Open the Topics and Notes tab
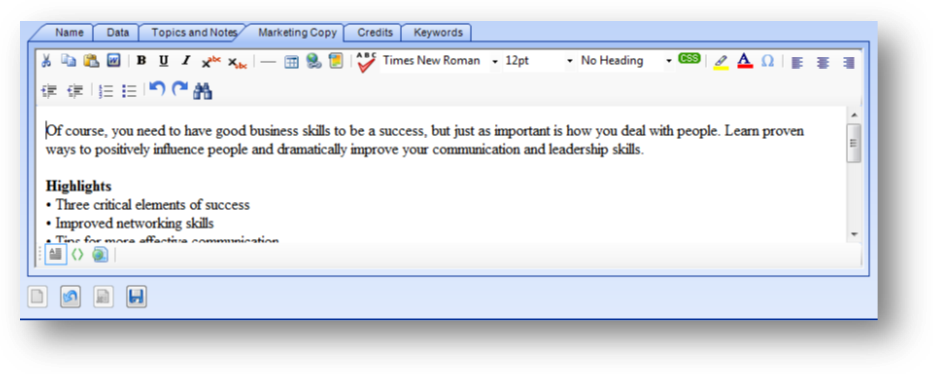The width and height of the screenshot is (933, 374). point(193,33)
